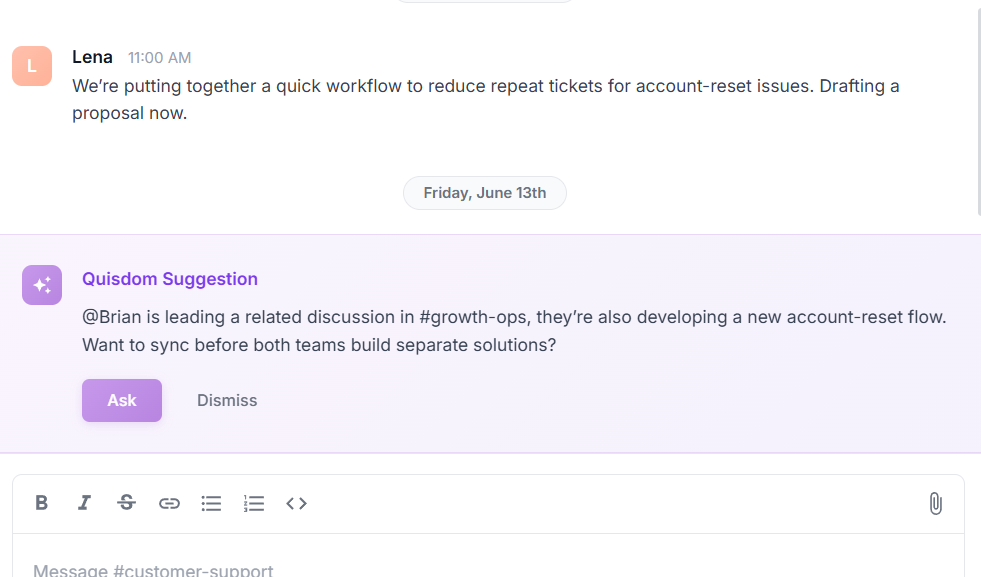981x577 pixels.
Task: Dismiss the Quisdom Suggestion
Action: point(226,400)
